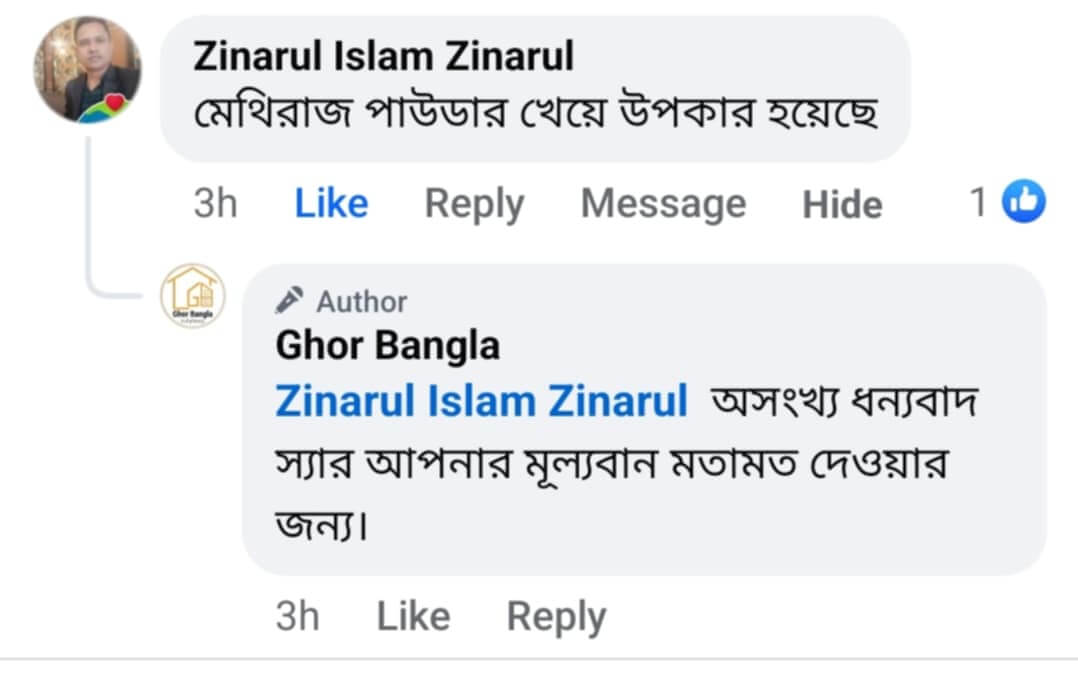Click the Author label text
Viewport: 1078px width, 673px height.
362,301
